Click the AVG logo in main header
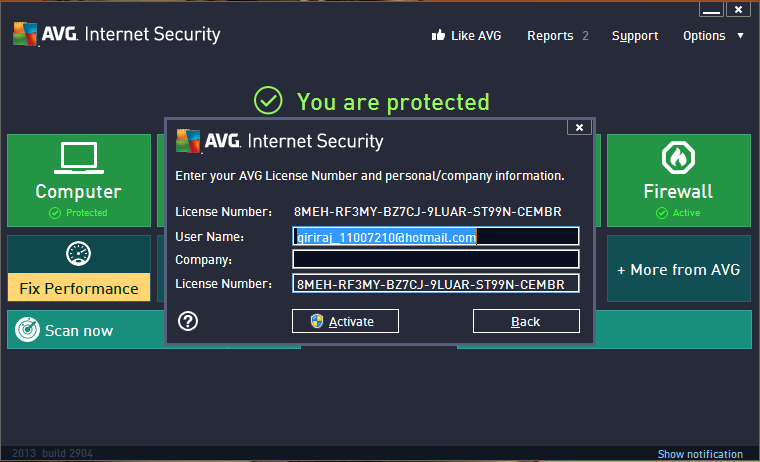 (x=25, y=34)
